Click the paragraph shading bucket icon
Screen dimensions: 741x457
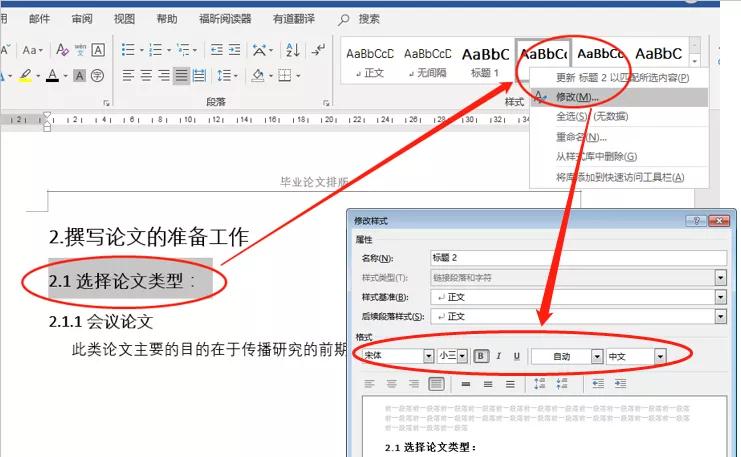(258, 76)
